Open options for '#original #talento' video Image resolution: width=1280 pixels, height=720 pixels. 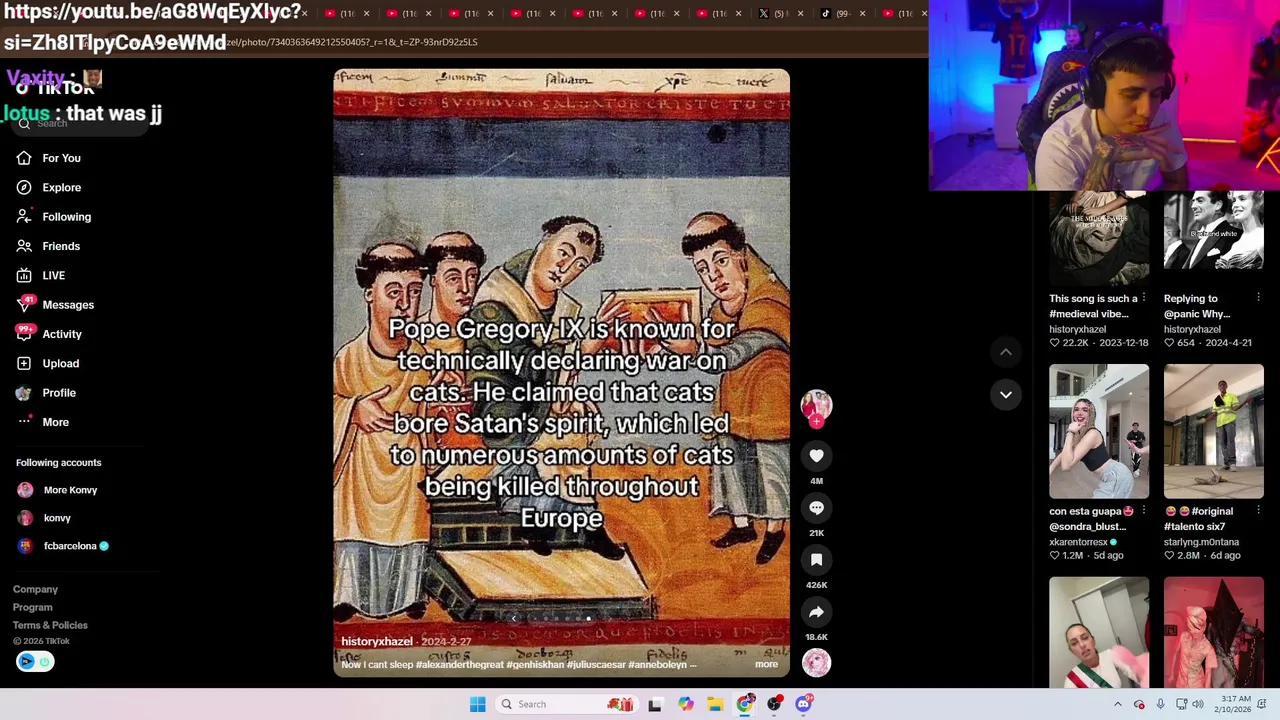pyautogui.click(x=1258, y=511)
